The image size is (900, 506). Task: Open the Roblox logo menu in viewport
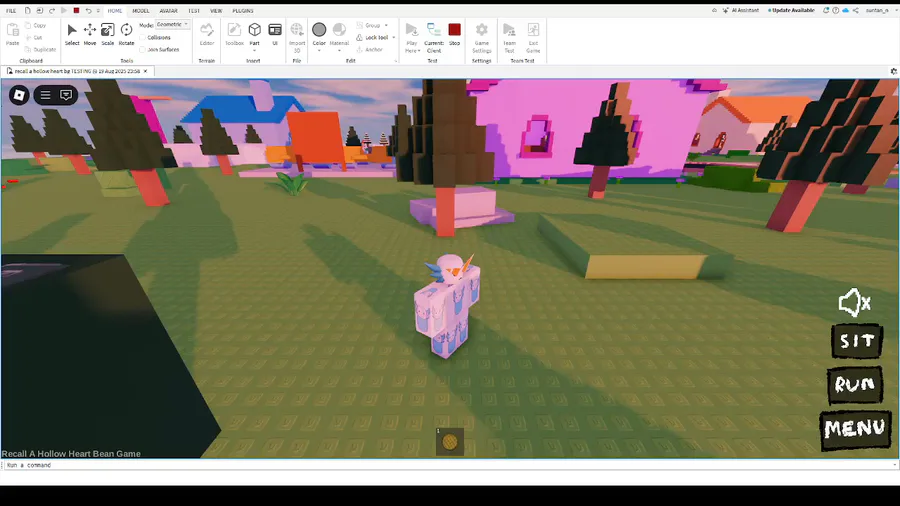[19, 95]
